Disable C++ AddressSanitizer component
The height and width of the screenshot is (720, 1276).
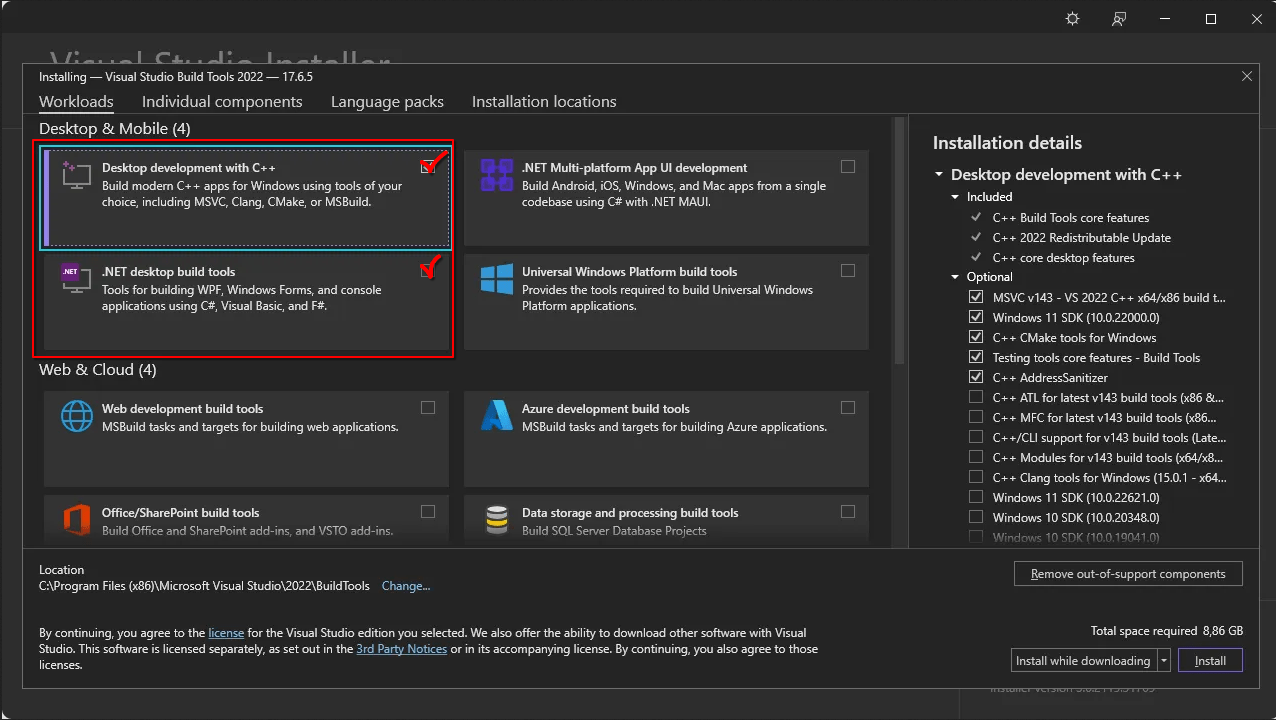976,377
